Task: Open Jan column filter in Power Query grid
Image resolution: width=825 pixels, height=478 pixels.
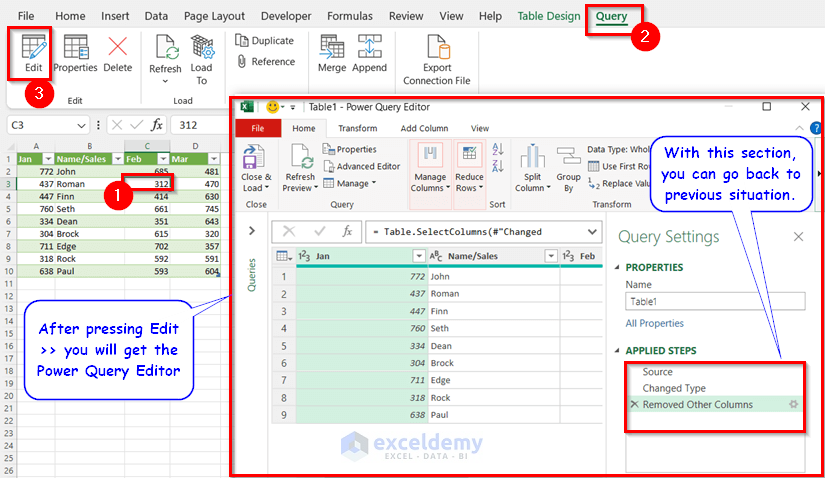Action: pyautogui.click(x=419, y=256)
